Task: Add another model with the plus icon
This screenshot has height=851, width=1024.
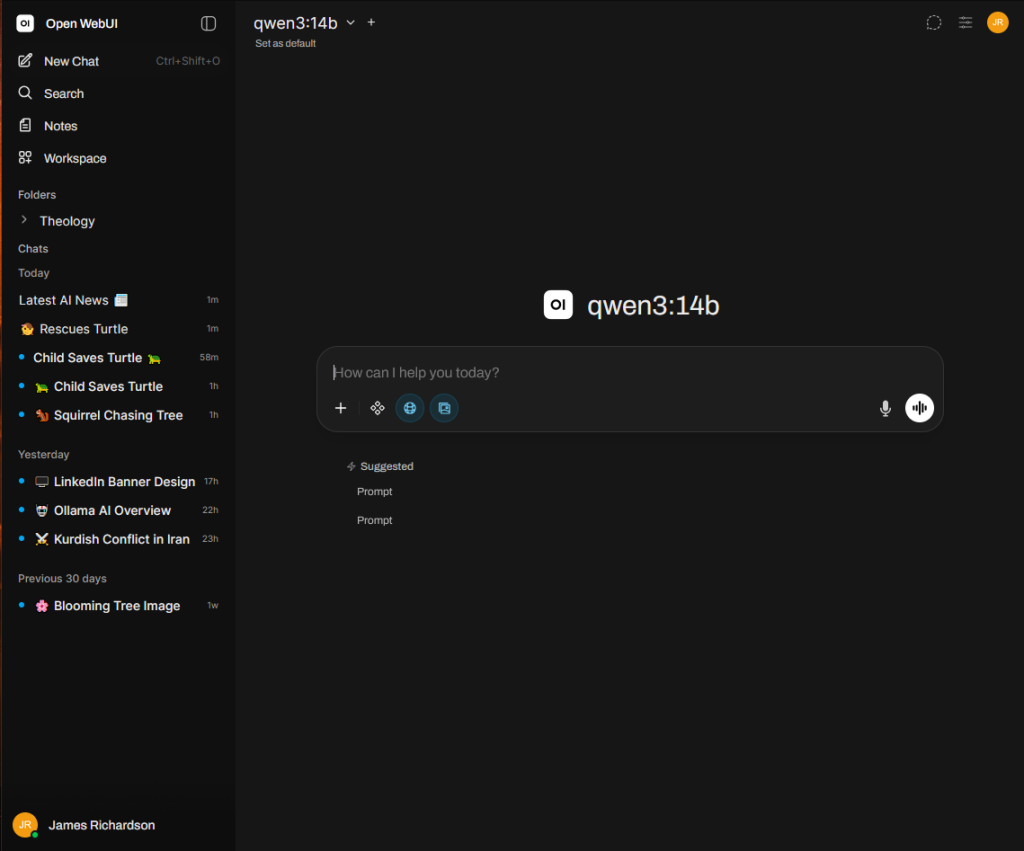Action: click(x=371, y=22)
